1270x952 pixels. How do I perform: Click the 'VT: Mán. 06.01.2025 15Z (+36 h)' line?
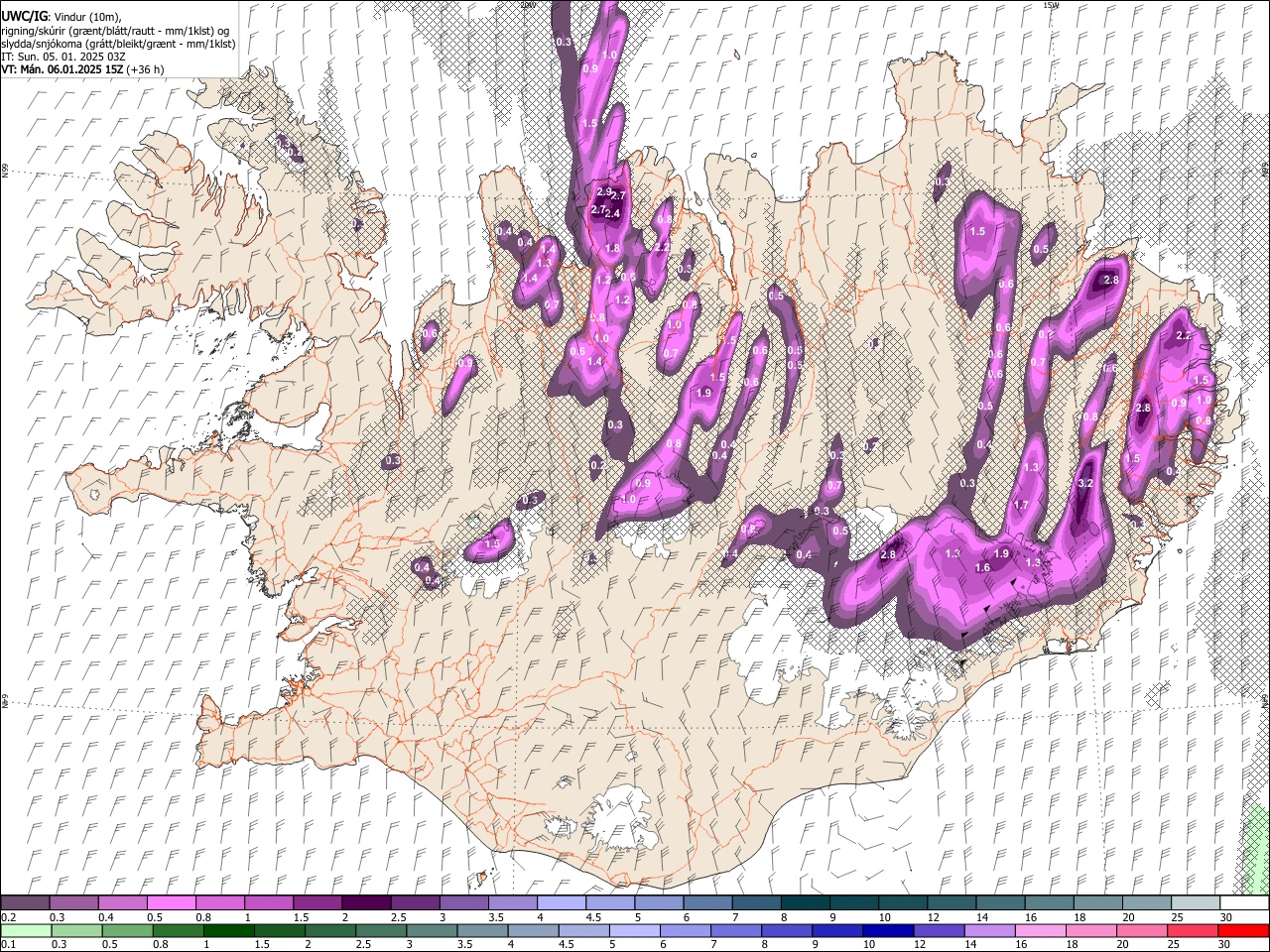82,69
